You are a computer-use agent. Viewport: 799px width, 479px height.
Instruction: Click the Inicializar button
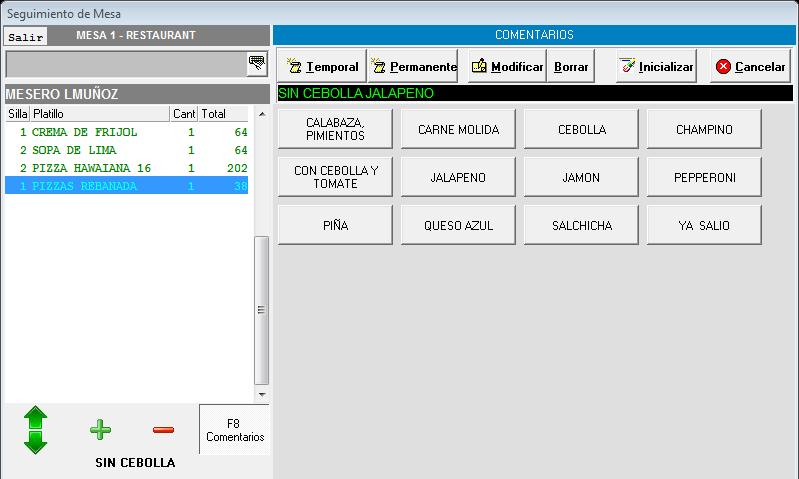tap(656, 66)
